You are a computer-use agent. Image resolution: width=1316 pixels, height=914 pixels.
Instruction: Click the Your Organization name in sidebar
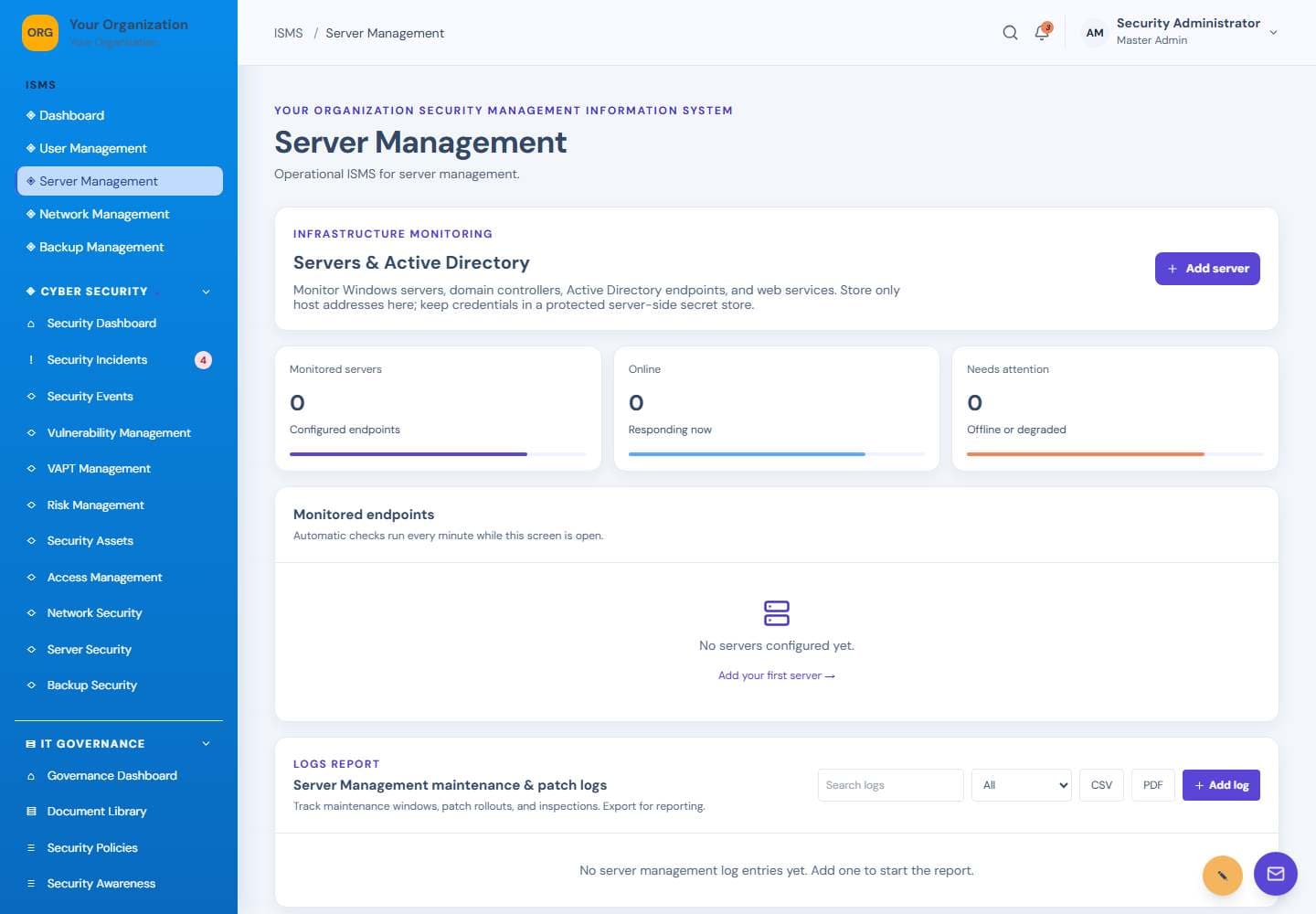click(129, 25)
